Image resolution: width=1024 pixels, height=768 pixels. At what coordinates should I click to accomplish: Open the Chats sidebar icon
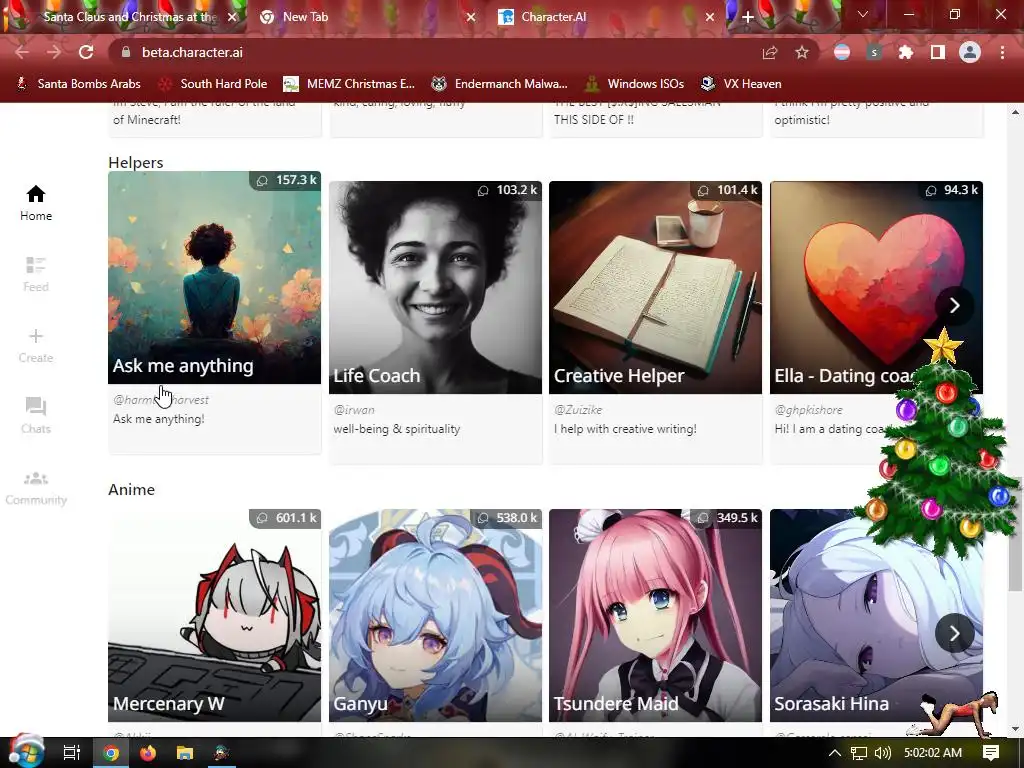[x=35, y=406]
